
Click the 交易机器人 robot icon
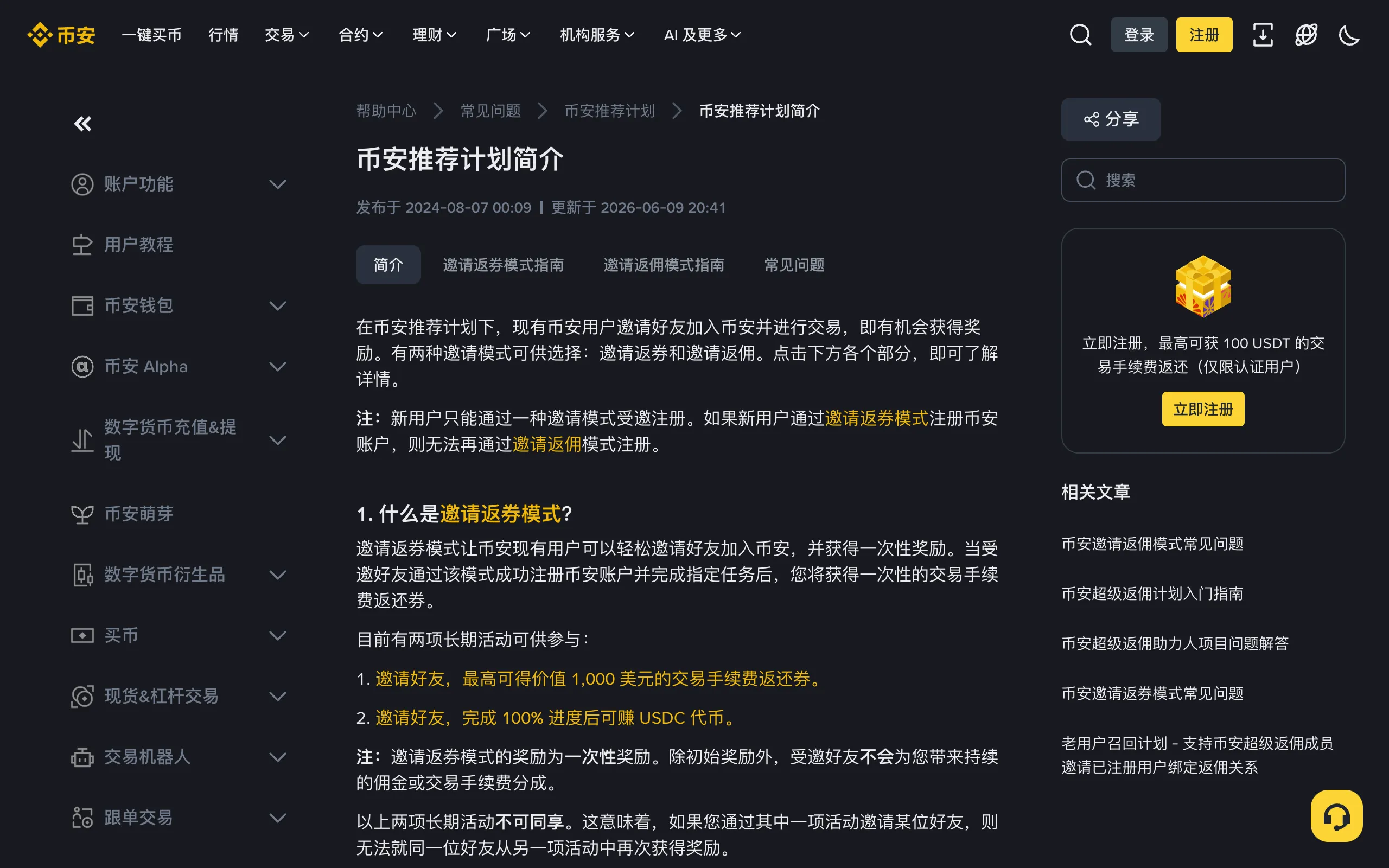[x=82, y=757]
